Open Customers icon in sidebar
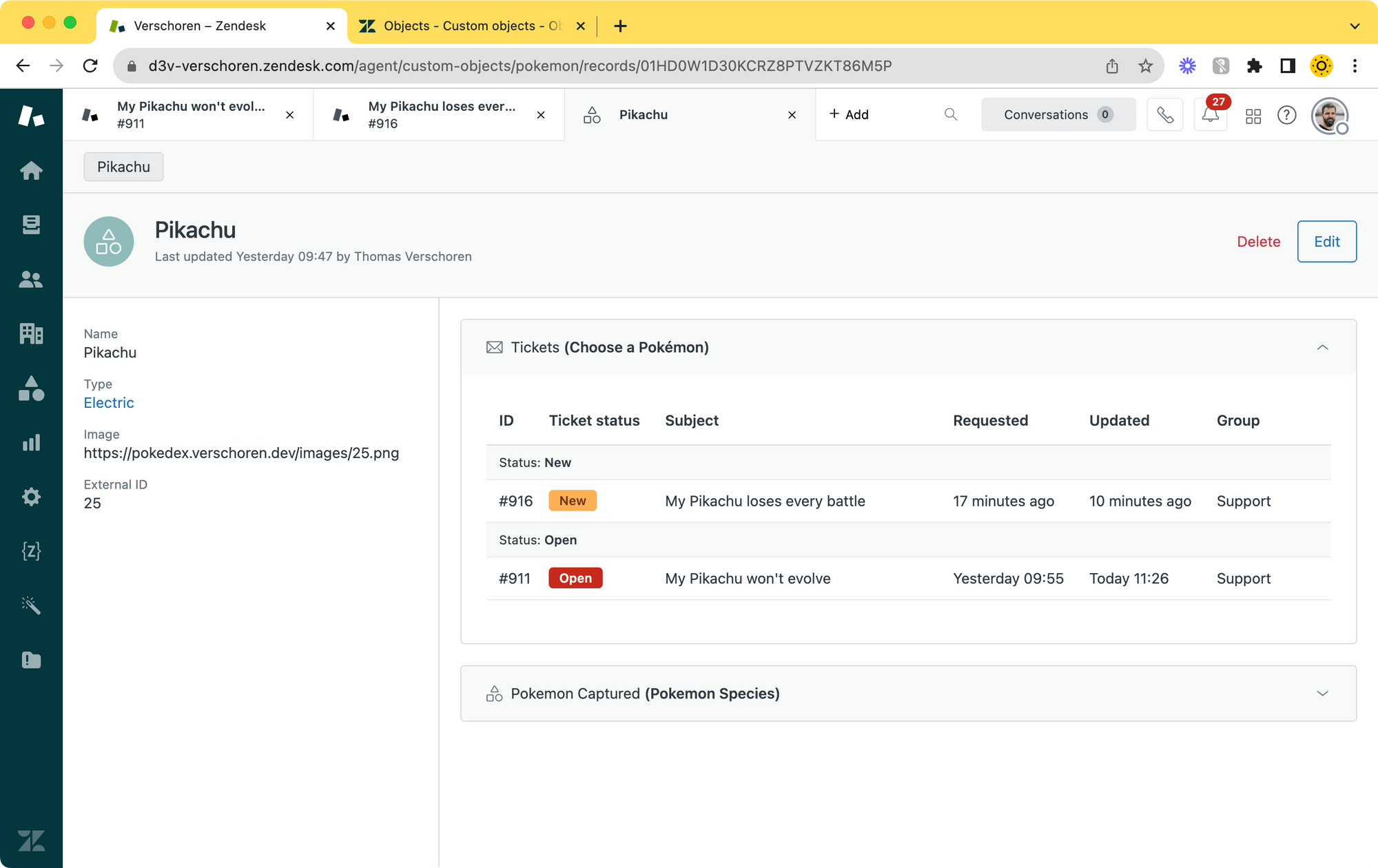The width and height of the screenshot is (1378, 868). (31, 279)
